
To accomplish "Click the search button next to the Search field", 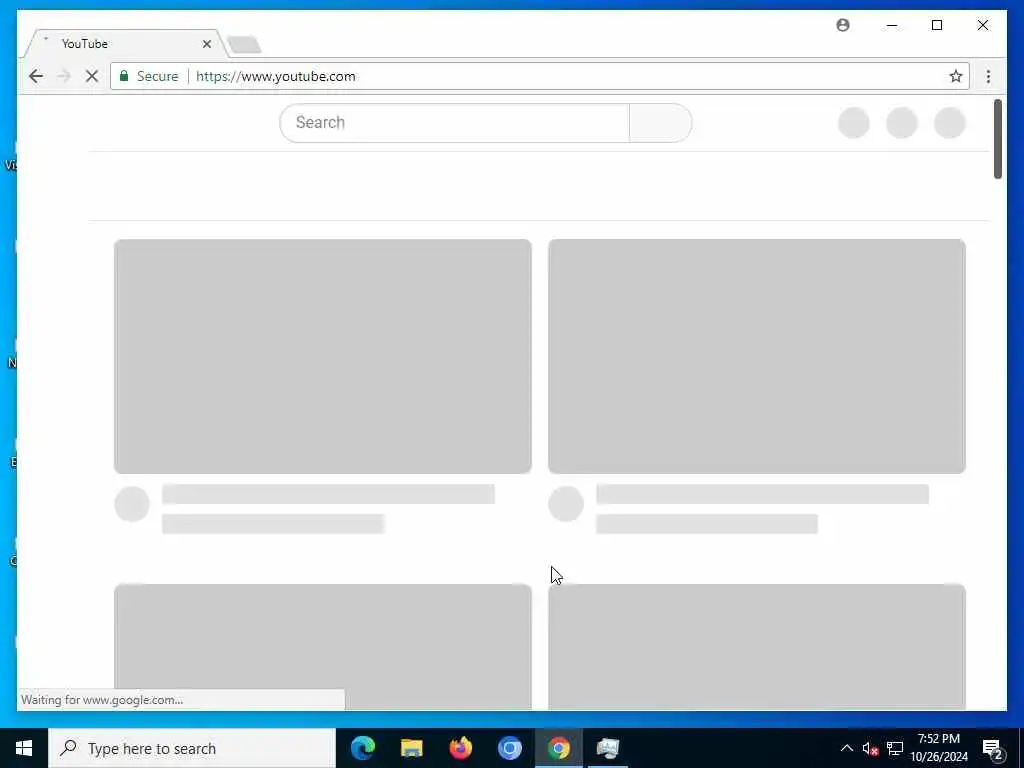I will pos(660,123).
